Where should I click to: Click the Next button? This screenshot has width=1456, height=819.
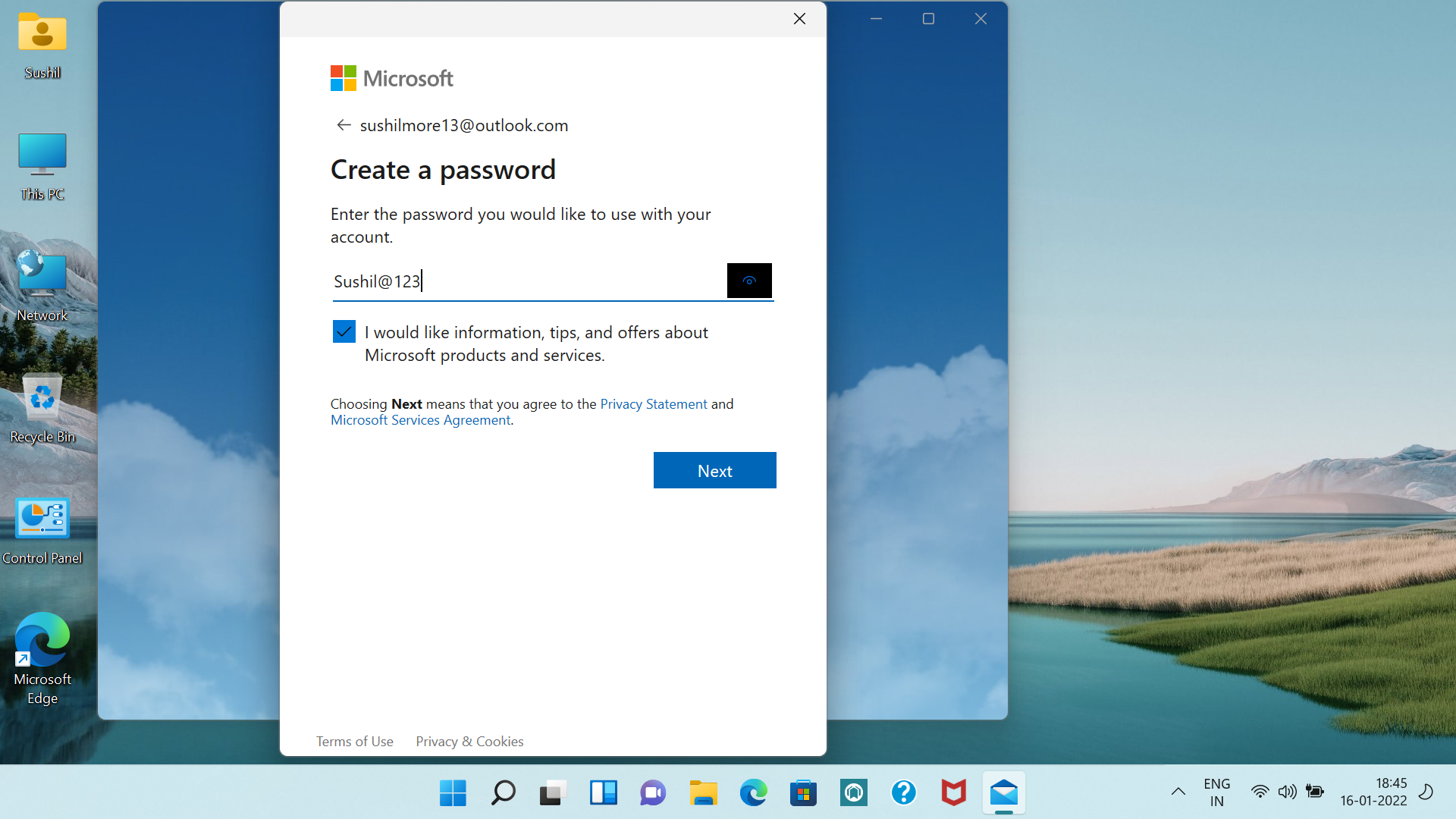click(x=714, y=471)
